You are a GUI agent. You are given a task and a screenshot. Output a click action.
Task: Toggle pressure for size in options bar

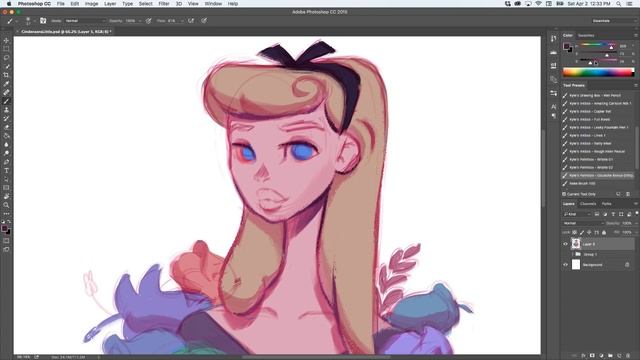[204, 20]
